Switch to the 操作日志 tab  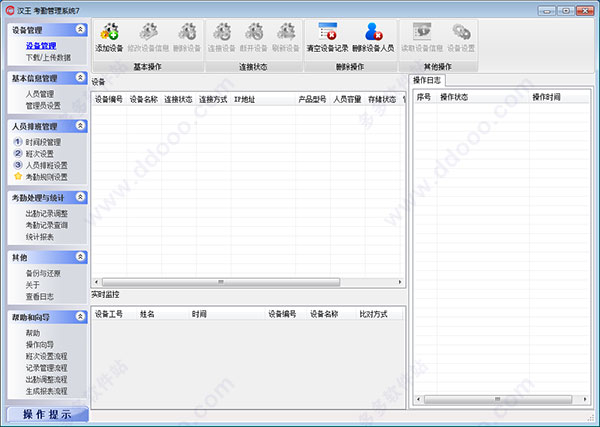427,80
